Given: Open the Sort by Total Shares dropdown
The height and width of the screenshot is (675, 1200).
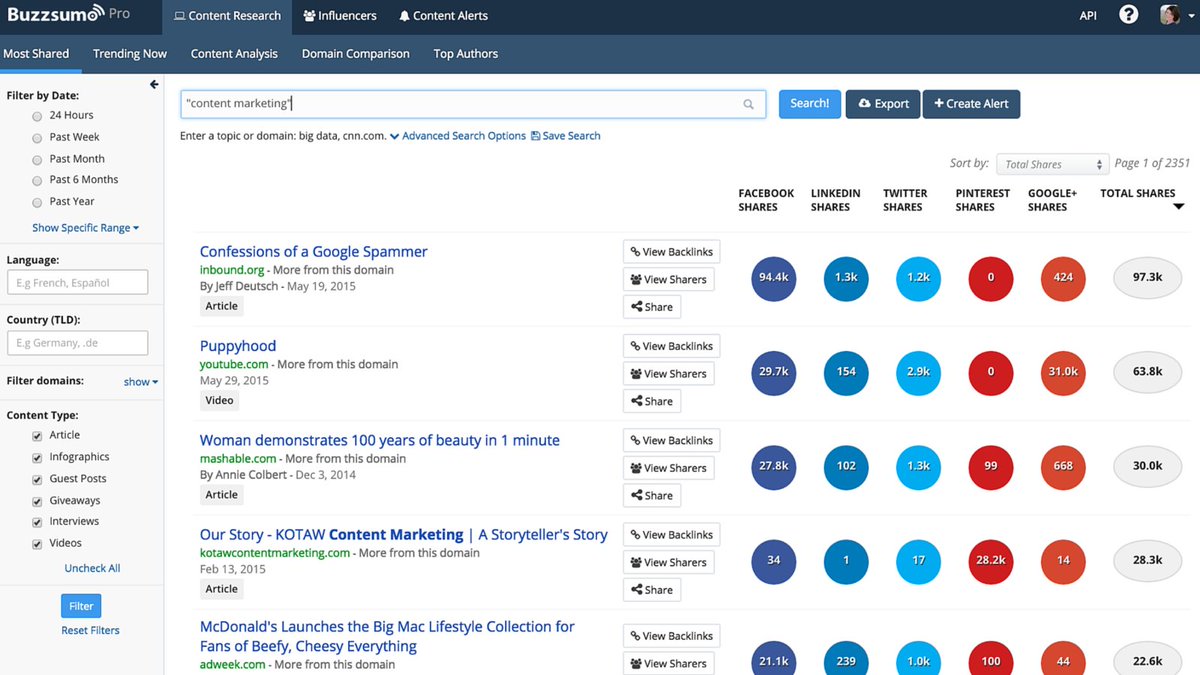Looking at the screenshot, I should (x=1052, y=163).
